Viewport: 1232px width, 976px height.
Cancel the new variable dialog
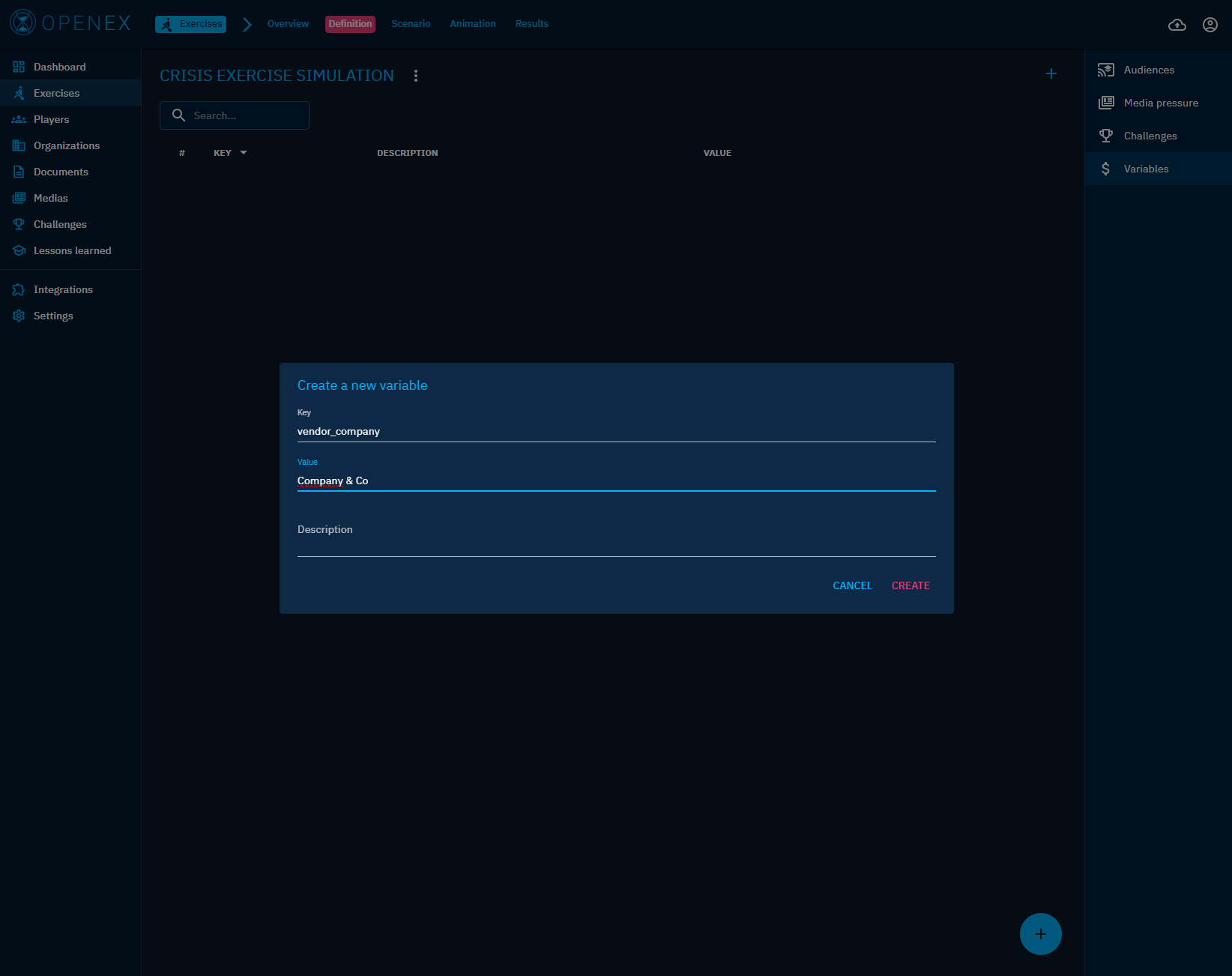852,585
